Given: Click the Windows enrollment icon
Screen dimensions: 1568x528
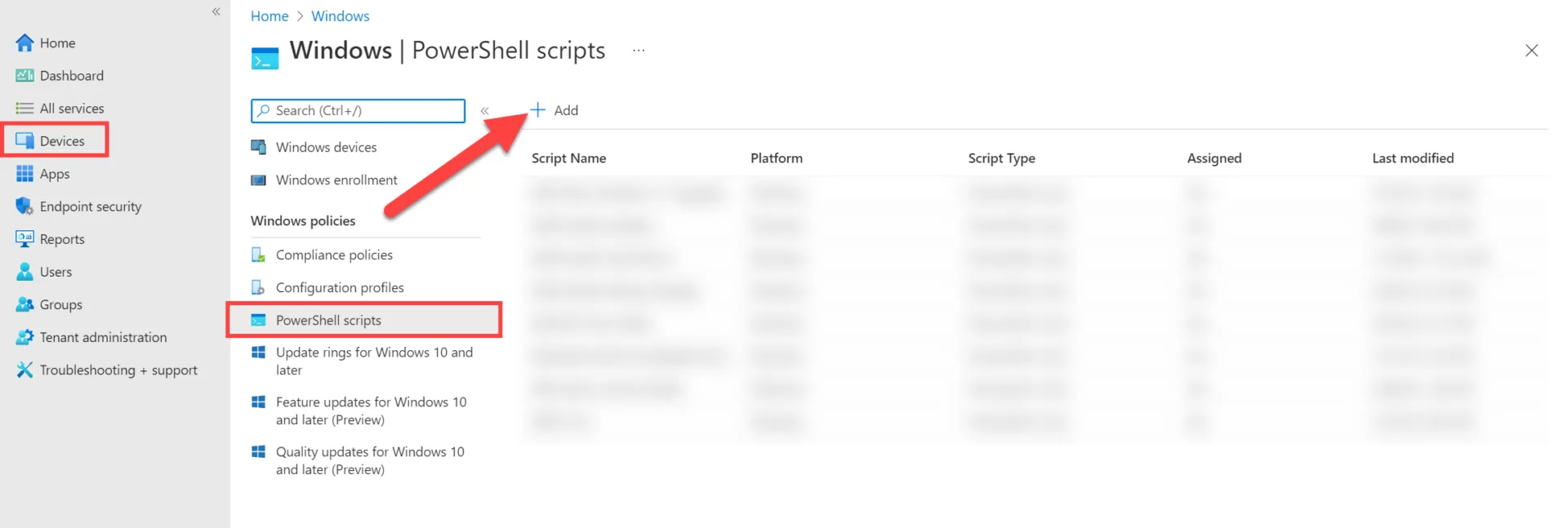Looking at the screenshot, I should [258, 180].
